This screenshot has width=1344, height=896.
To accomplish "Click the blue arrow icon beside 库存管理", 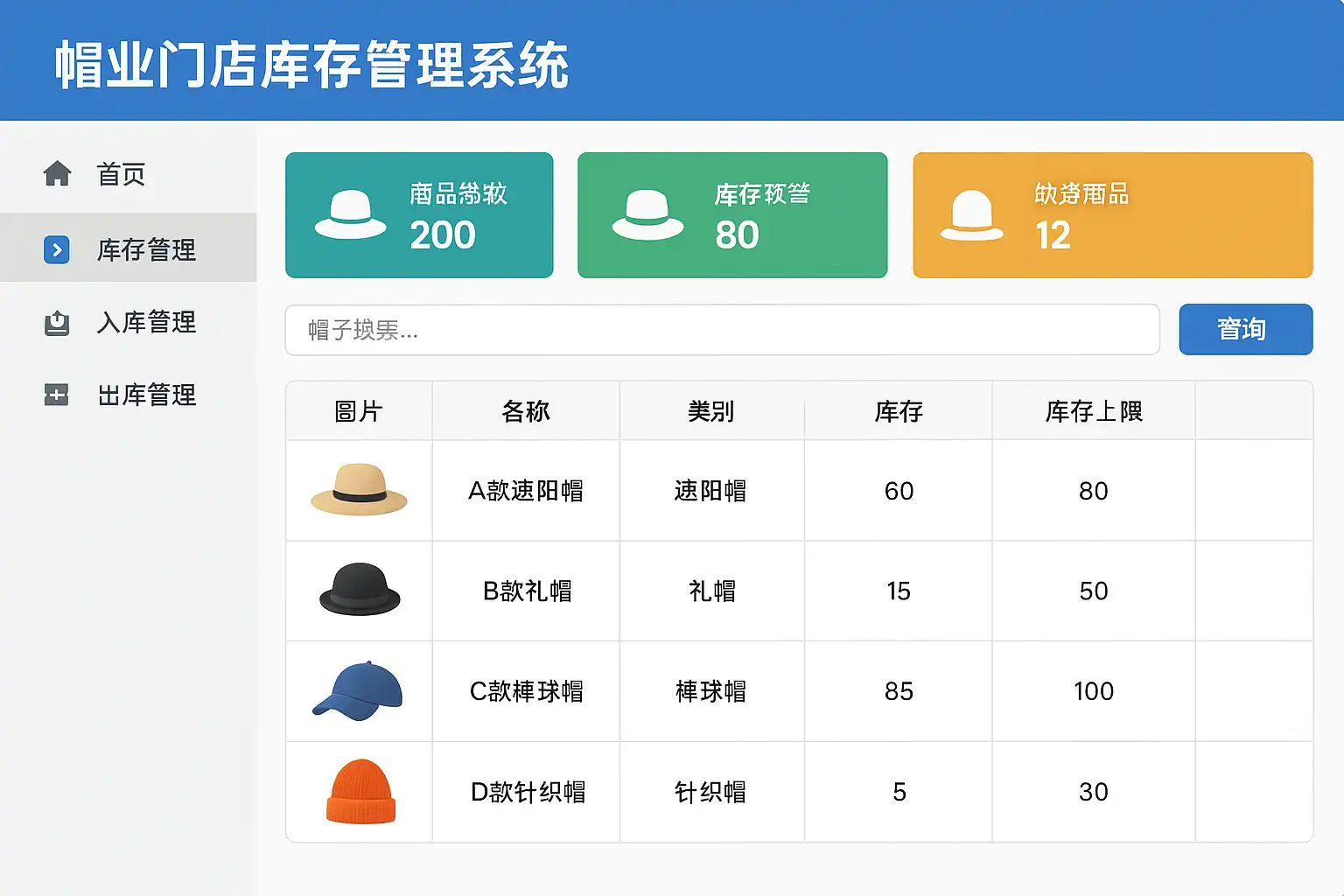I will (x=57, y=249).
